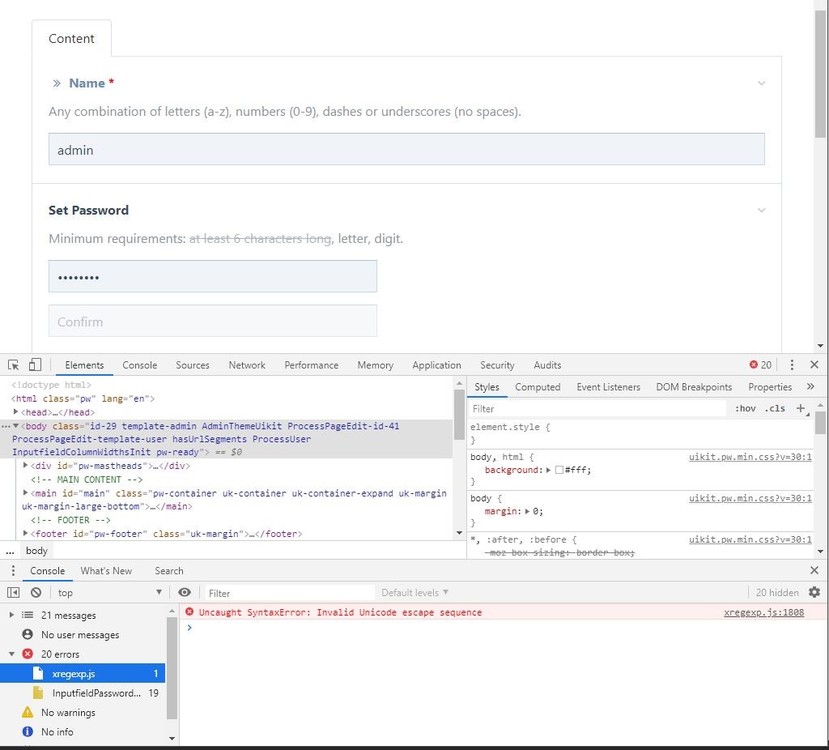Clear the console with the ban icon
The height and width of the screenshot is (750, 829).
point(36,593)
